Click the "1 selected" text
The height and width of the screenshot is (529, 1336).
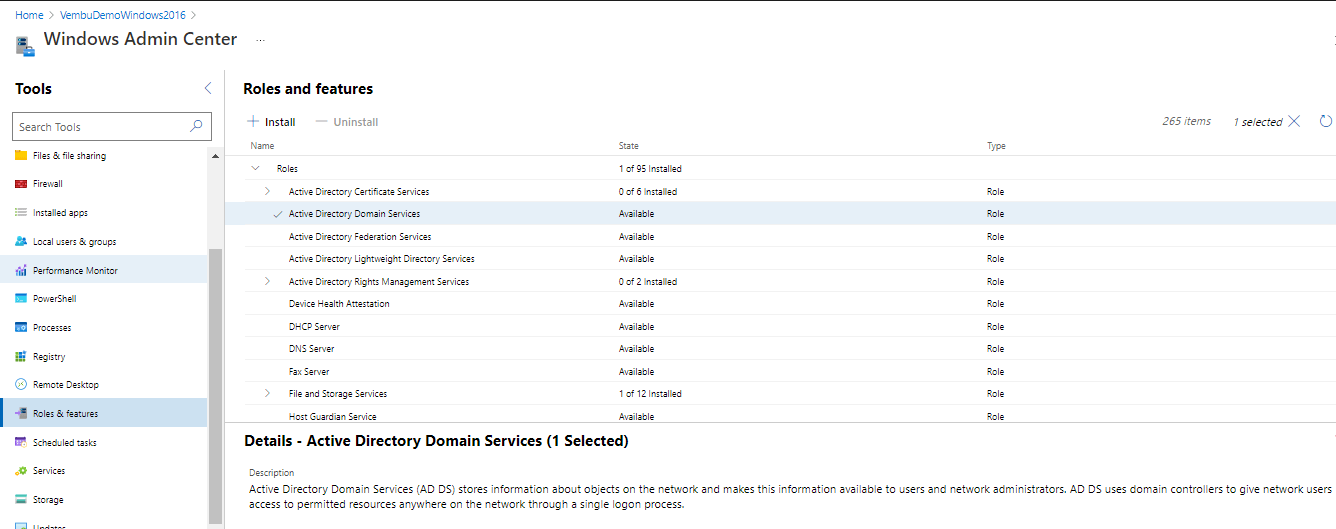(x=1257, y=122)
